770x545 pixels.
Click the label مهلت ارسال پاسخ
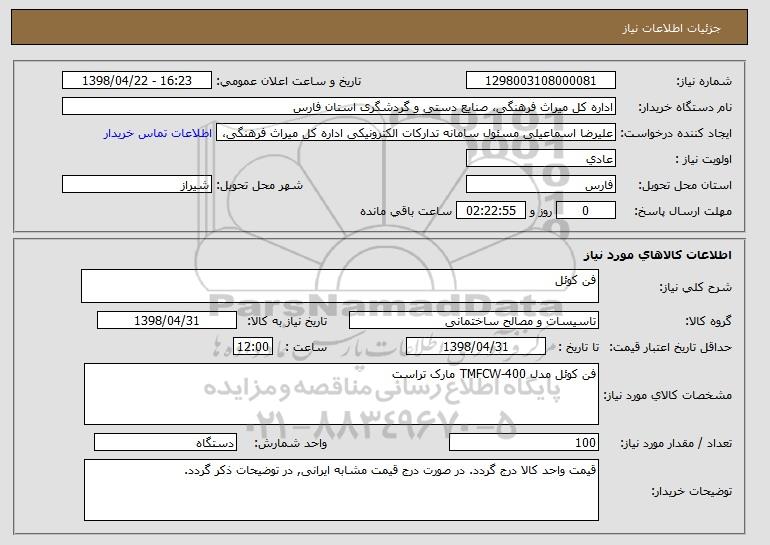click(683, 211)
